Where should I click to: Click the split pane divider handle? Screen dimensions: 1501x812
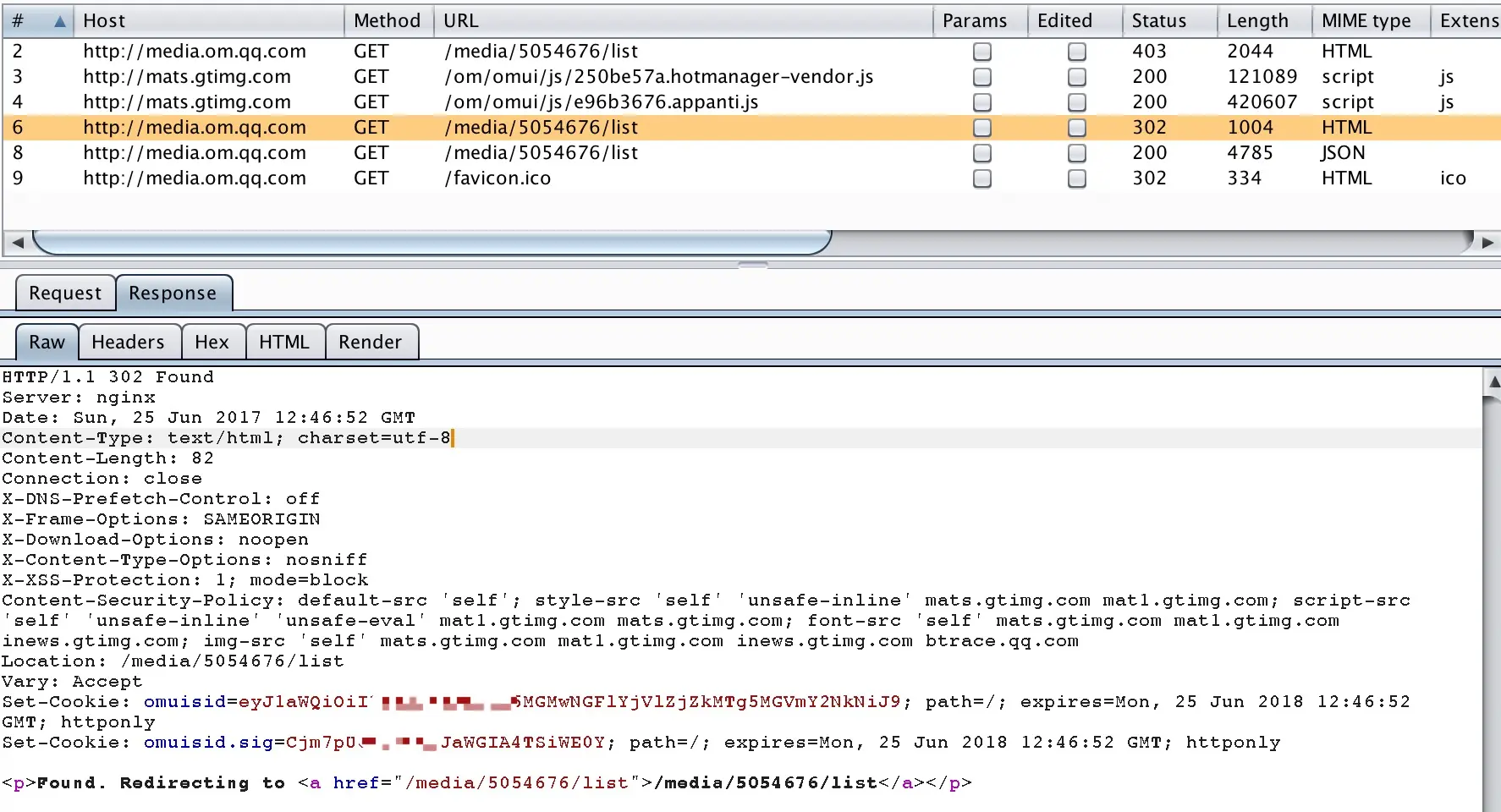click(752, 265)
